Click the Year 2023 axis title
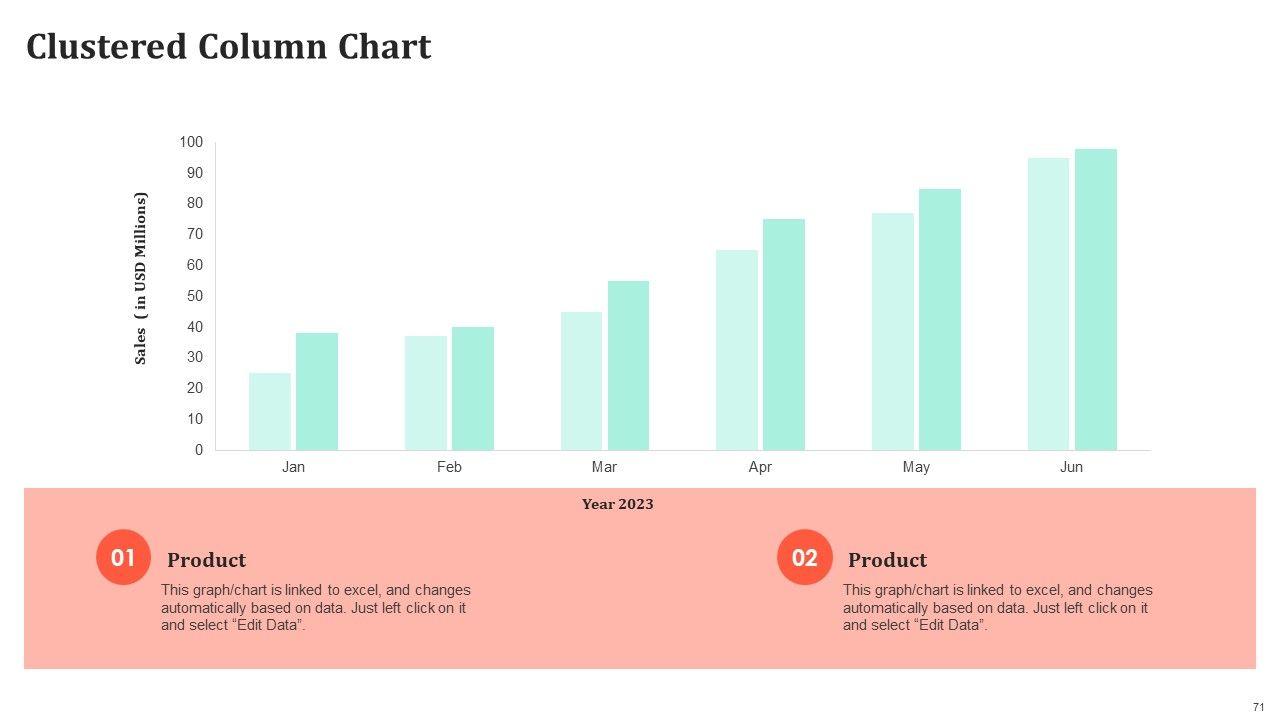The height and width of the screenshot is (720, 1280). point(617,504)
